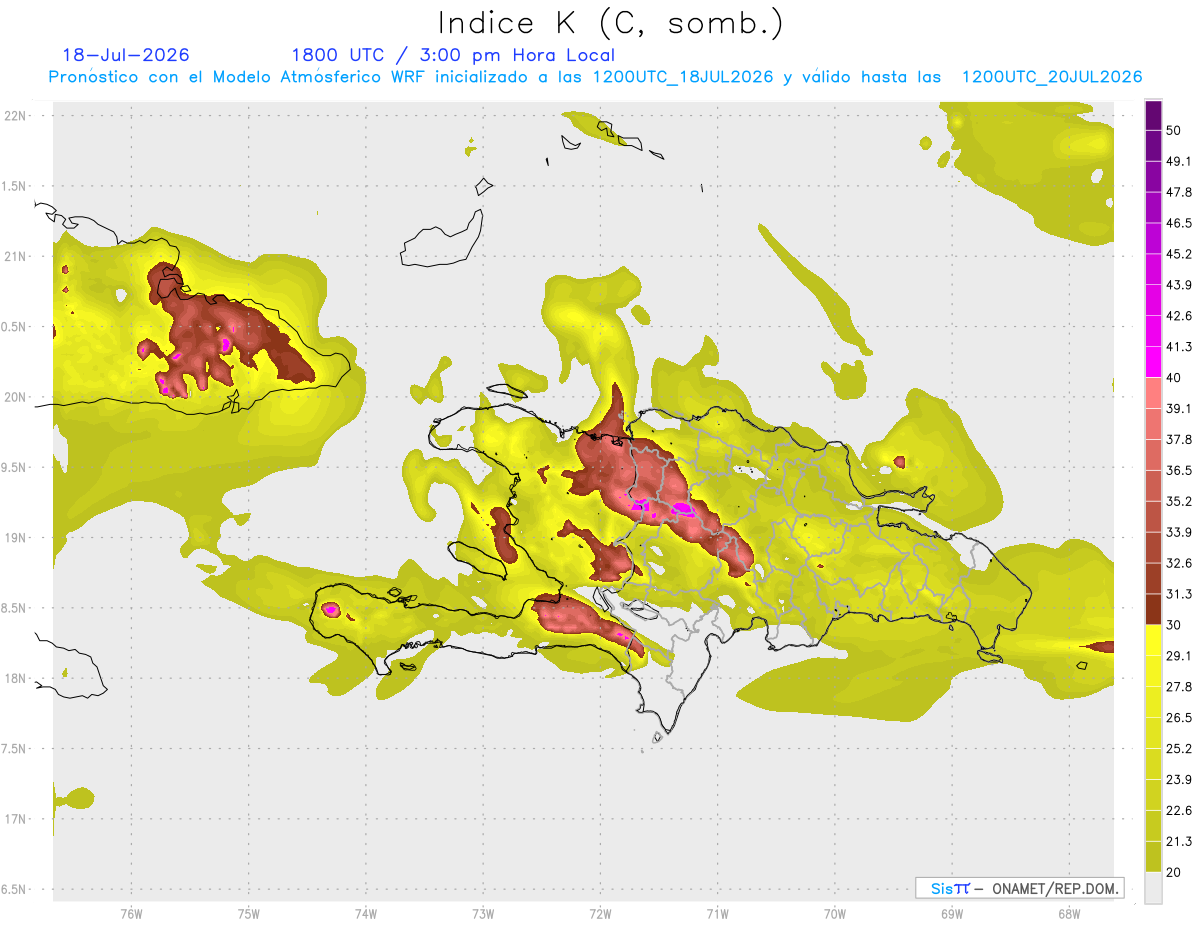Click the color bar value '40'
This screenshot has height=927, width=1200.
tap(1173, 377)
